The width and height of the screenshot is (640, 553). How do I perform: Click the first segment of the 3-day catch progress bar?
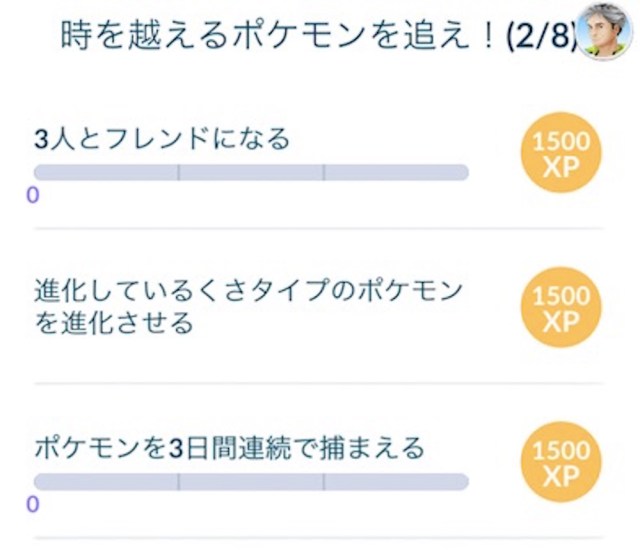[x=106, y=481]
